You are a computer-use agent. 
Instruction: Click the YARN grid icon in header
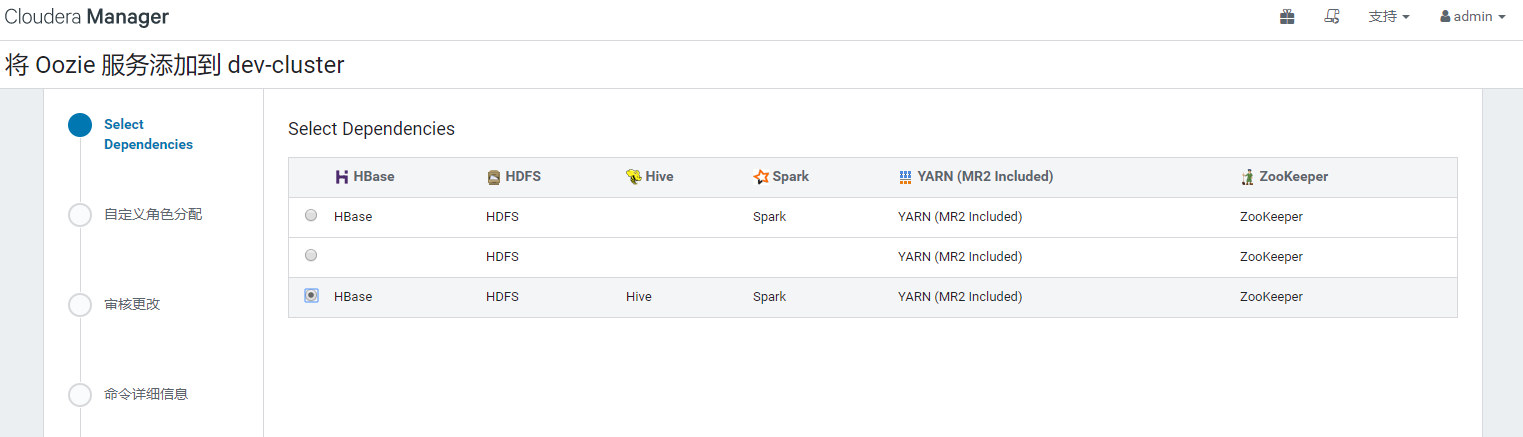pos(905,177)
